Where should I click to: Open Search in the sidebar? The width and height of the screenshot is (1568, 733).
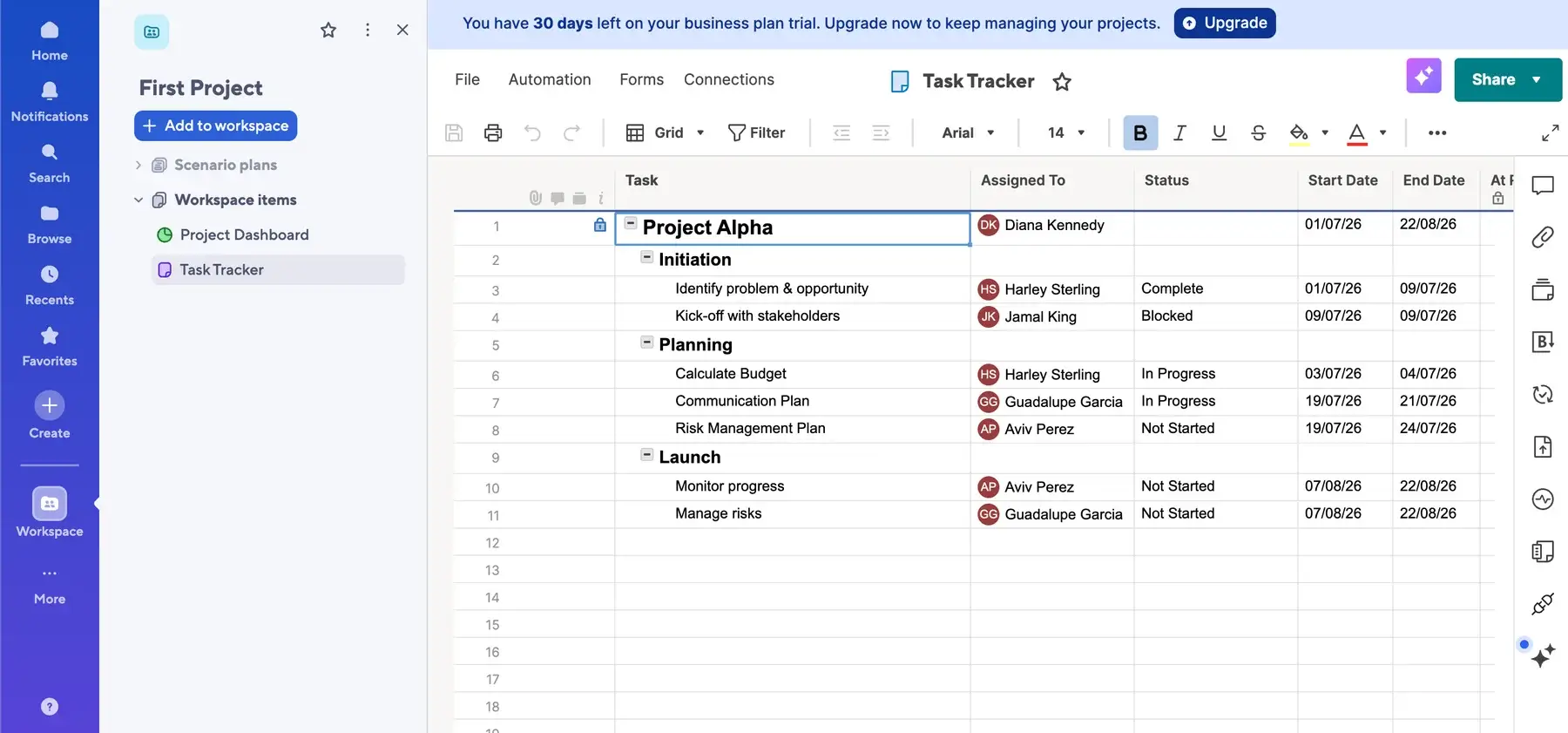[50, 163]
